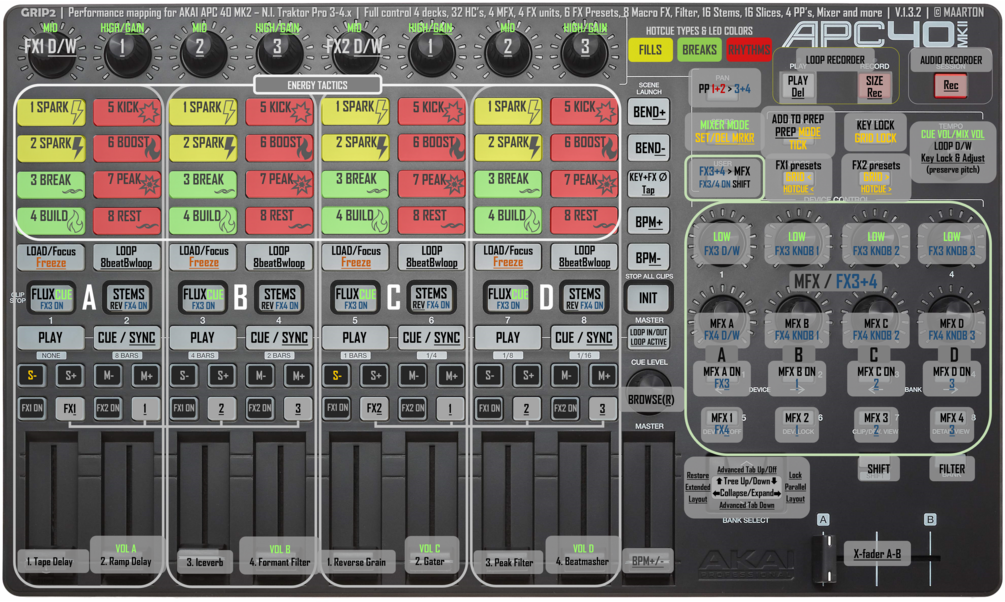Tap the 6 BOOST pad on deck C

431,147
